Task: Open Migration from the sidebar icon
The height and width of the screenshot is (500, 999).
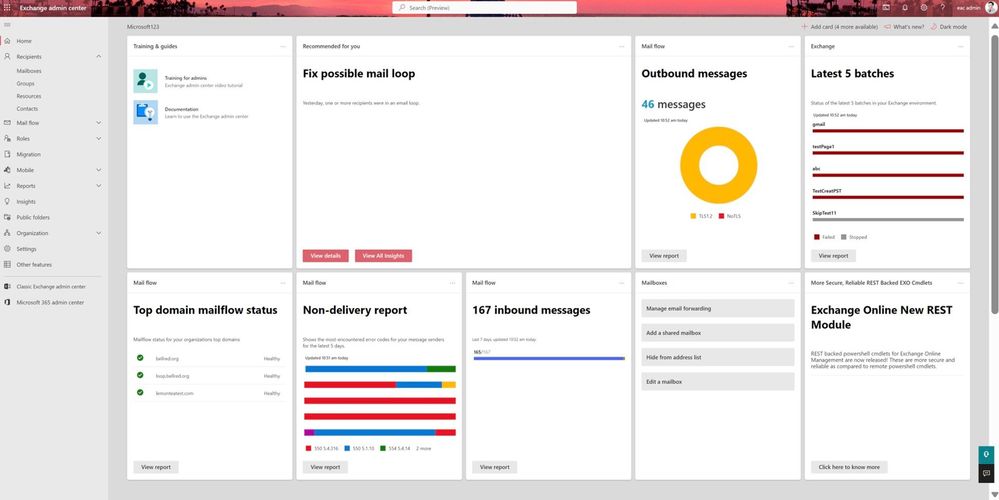Action: (7, 154)
